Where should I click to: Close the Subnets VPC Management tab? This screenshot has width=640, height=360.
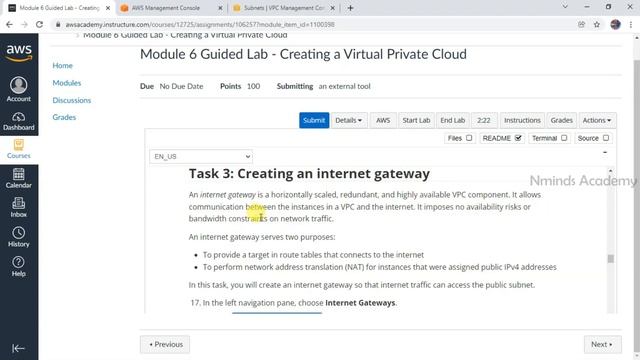[333, 8]
